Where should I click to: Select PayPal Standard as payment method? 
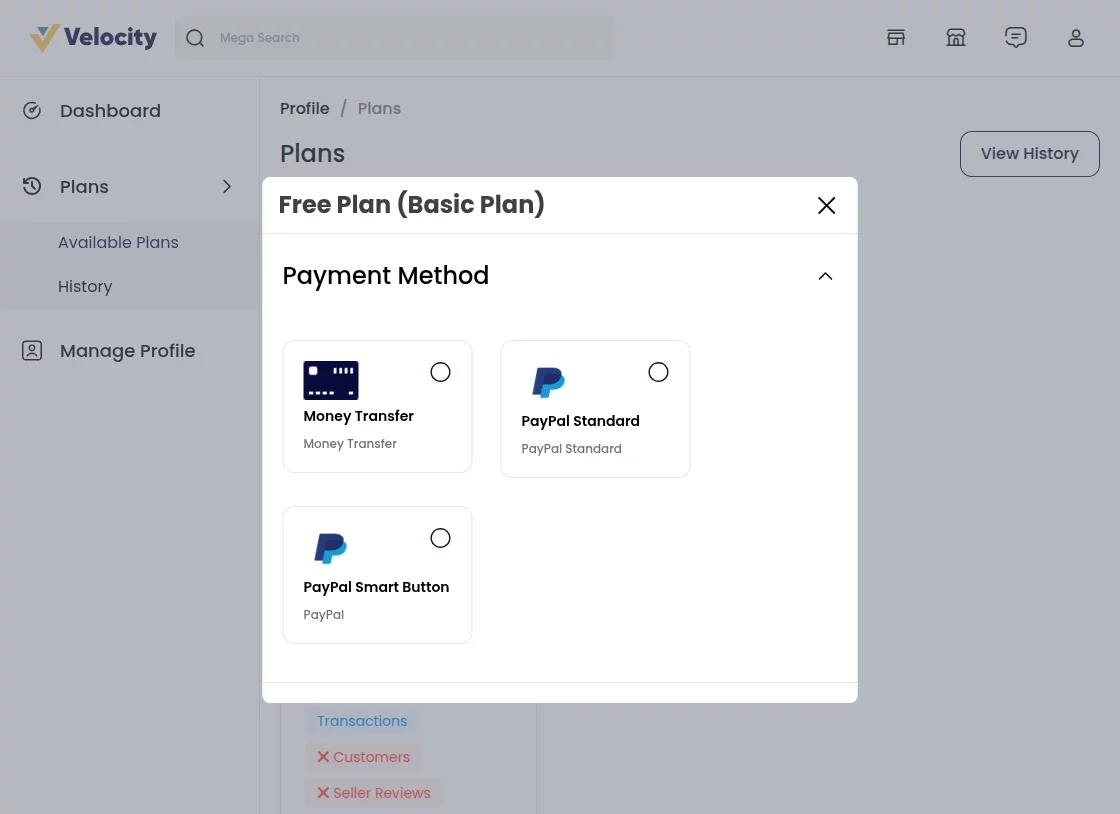[658, 371]
